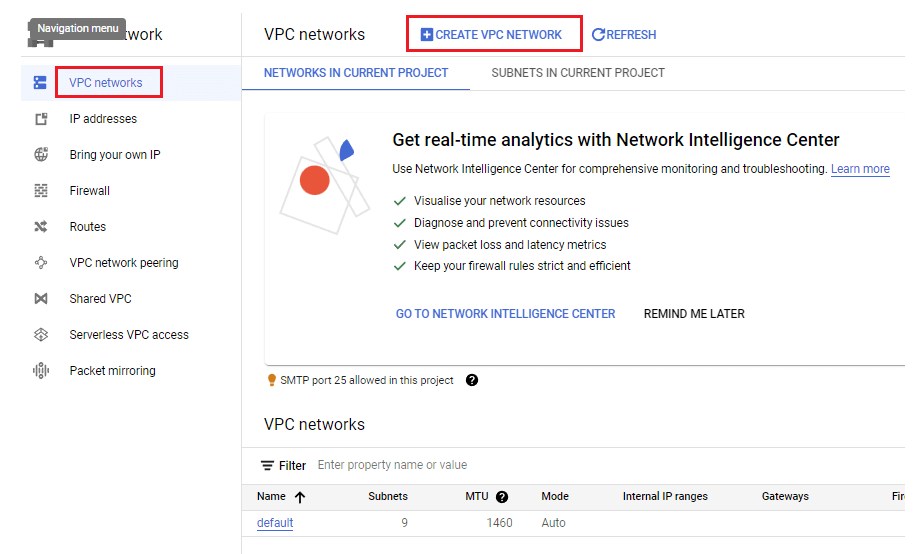922x554 pixels.
Task: Click the Shared VPC icon
Action: pos(41,299)
